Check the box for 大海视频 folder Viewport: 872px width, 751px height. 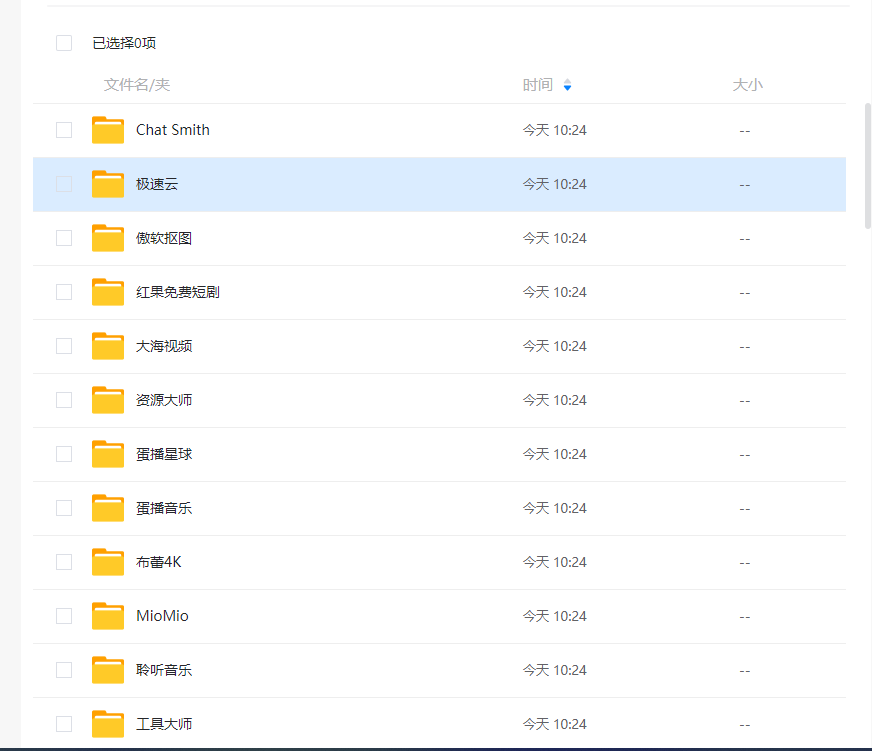click(x=64, y=346)
